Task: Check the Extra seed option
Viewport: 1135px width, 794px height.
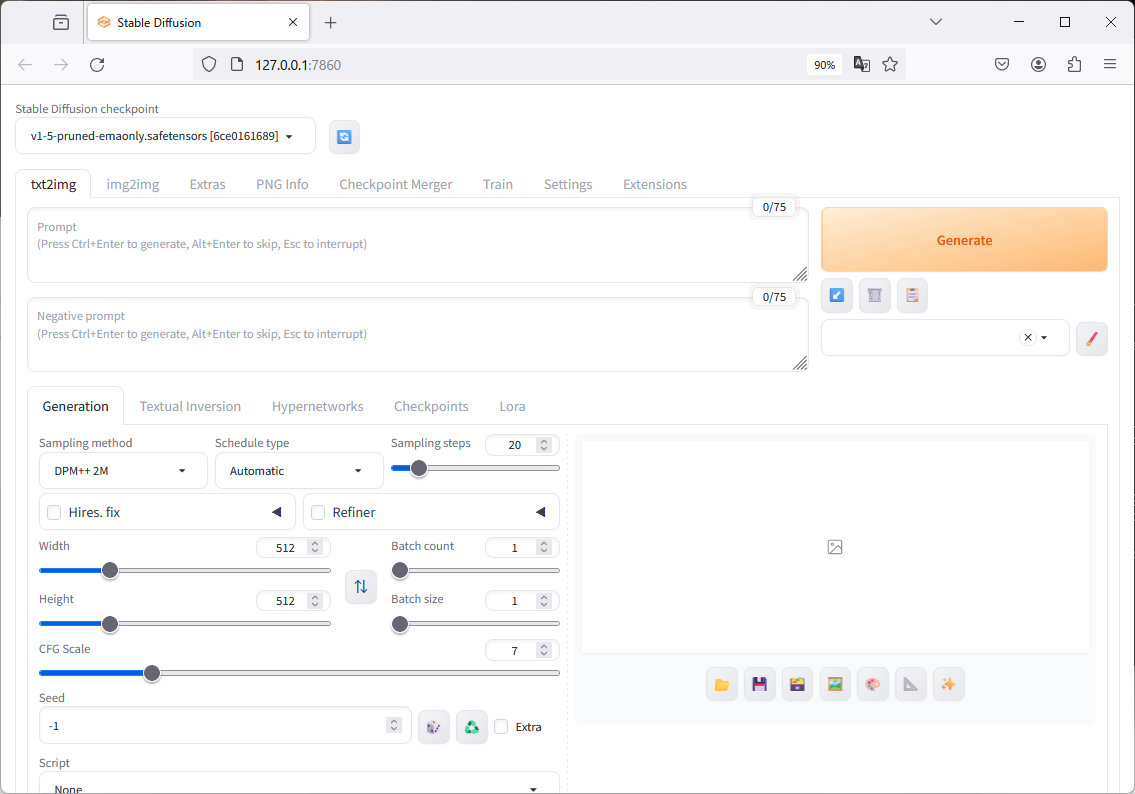Action: pos(500,727)
